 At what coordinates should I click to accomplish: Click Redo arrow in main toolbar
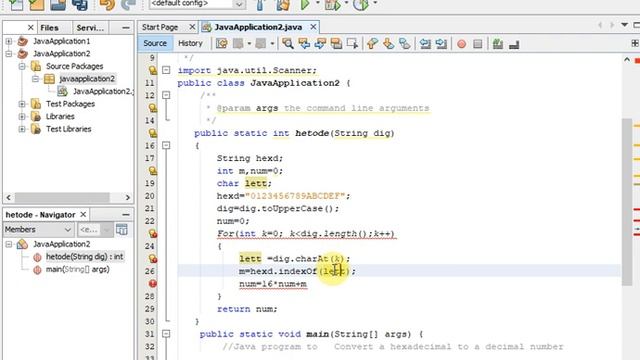129,5
